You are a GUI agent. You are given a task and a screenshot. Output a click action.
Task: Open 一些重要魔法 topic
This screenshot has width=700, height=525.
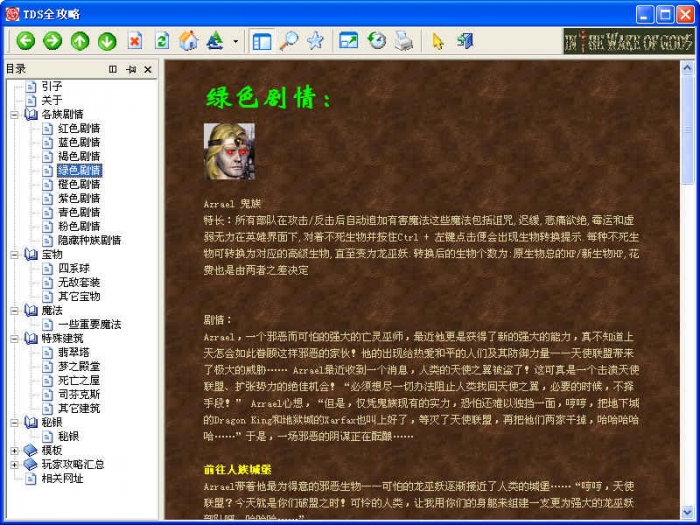tap(89, 324)
